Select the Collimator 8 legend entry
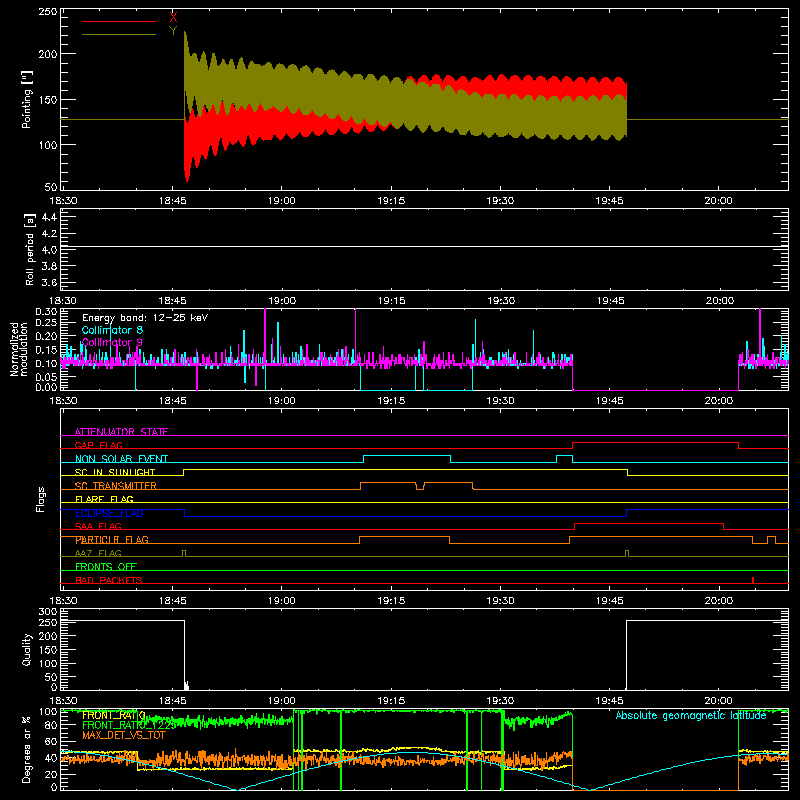This screenshot has width=800, height=800. coord(112,330)
